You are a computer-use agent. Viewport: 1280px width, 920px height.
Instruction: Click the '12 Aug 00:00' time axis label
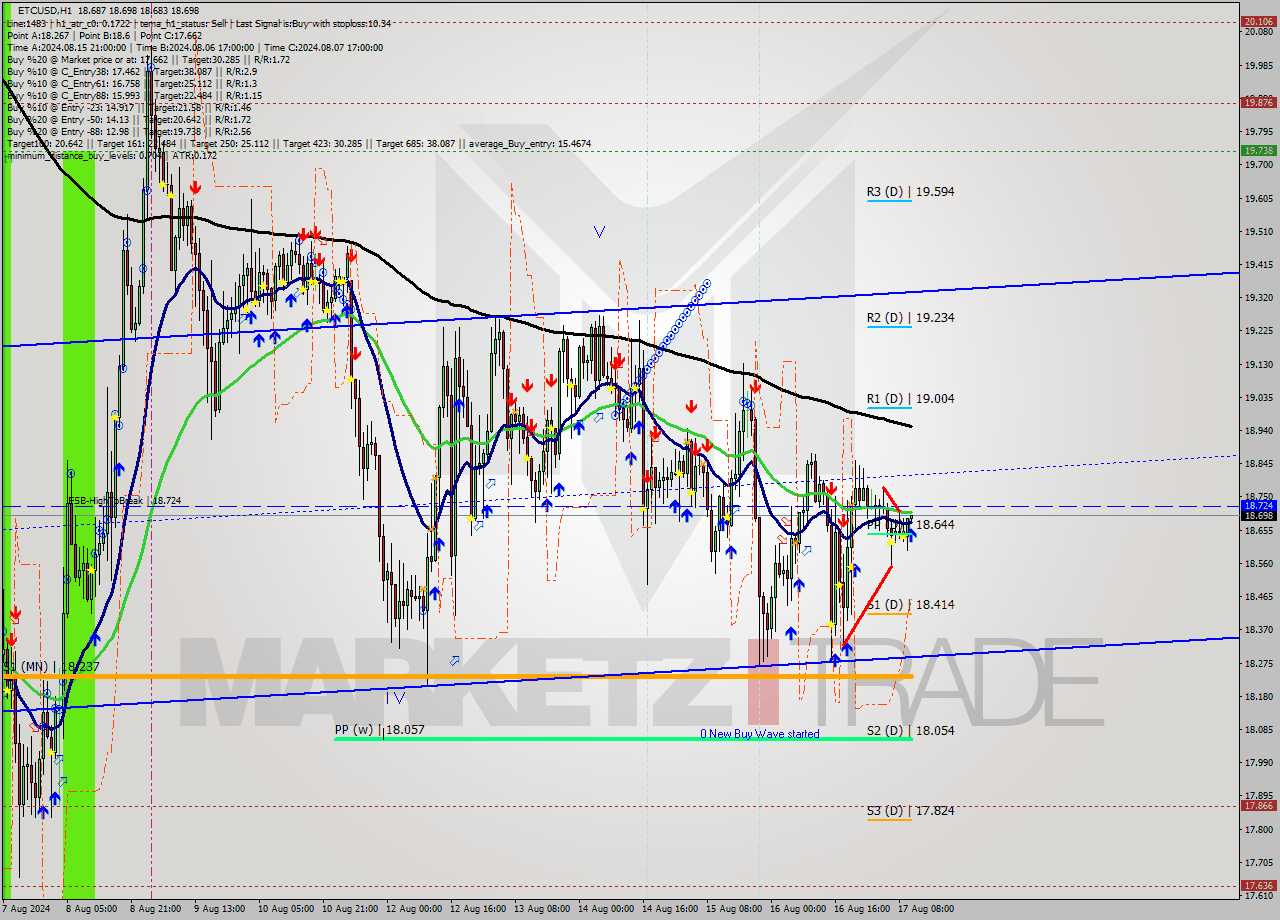click(x=414, y=909)
